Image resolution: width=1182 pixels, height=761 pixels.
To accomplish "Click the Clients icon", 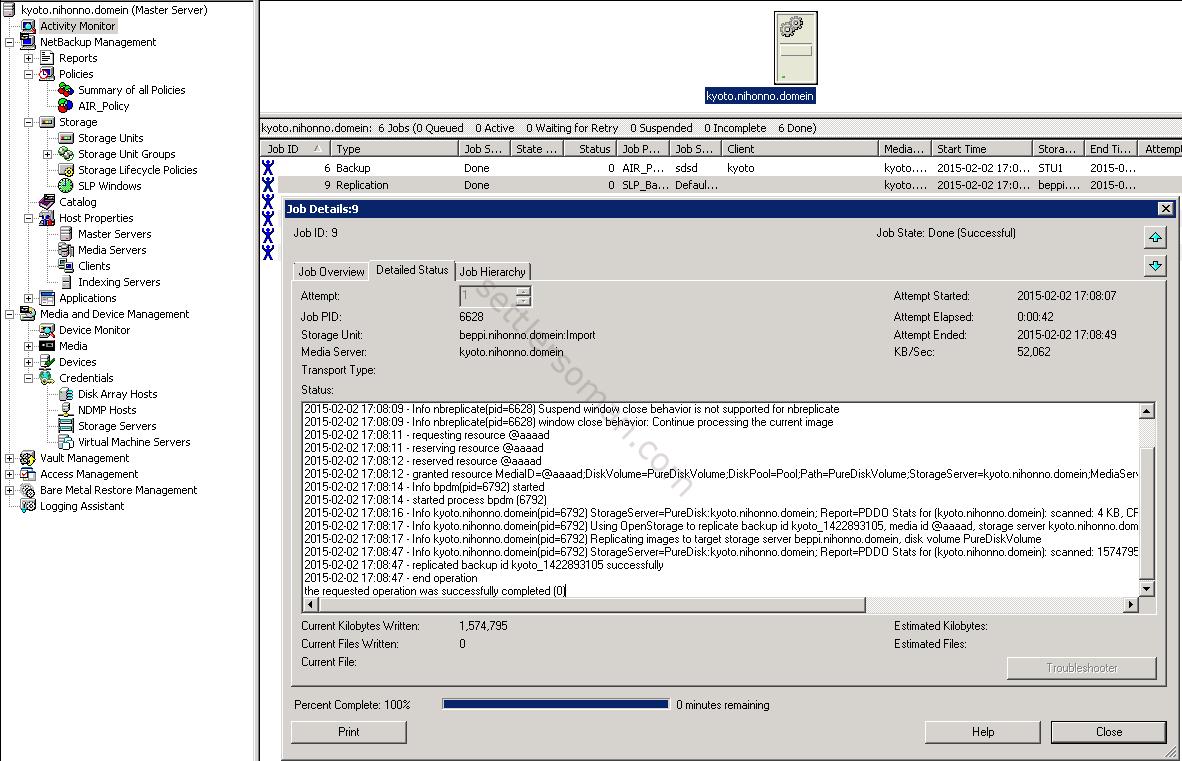I will (x=66, y=266).
